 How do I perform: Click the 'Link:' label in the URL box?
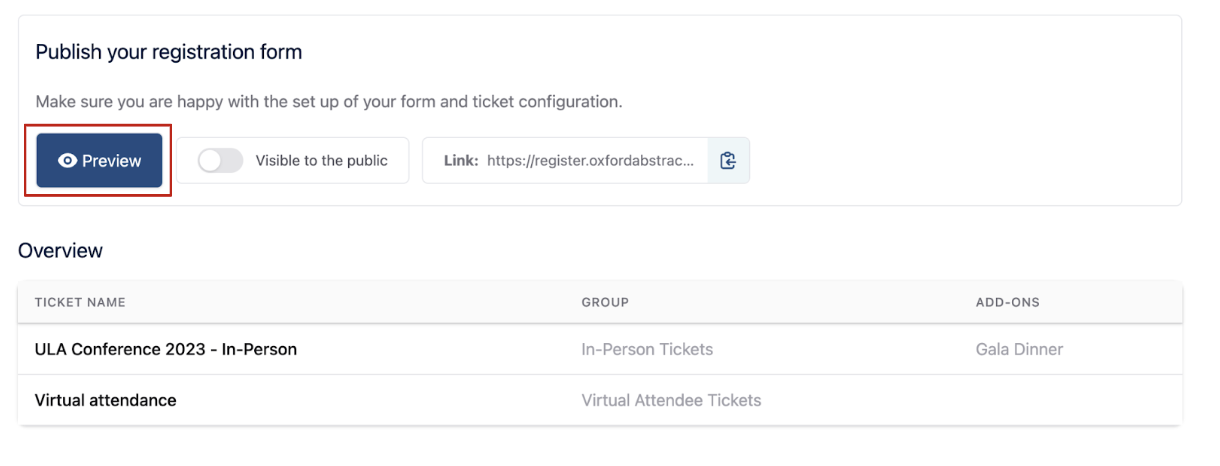tap(461, 160)
